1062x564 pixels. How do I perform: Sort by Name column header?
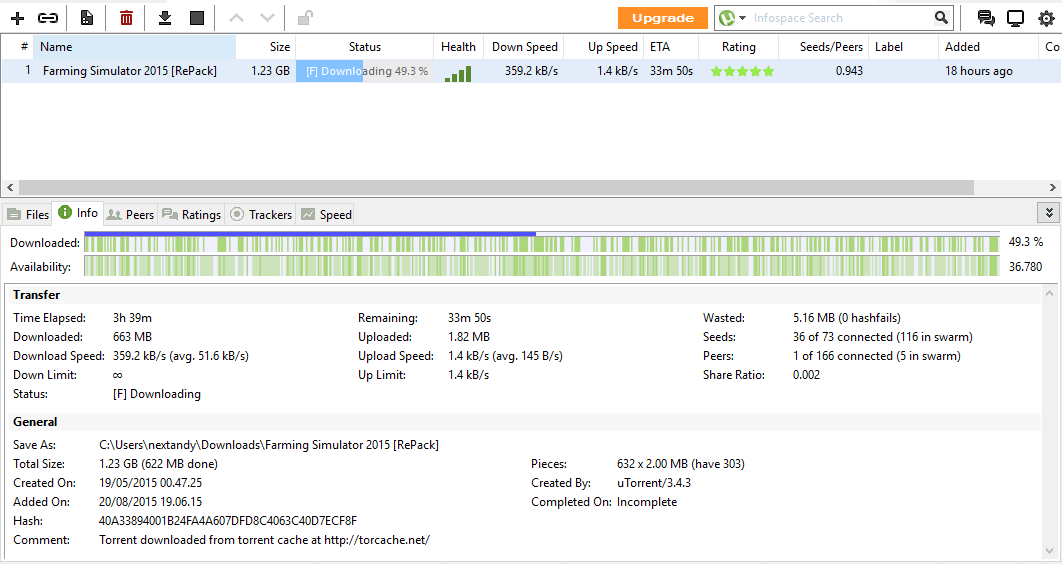coord(134,47)
